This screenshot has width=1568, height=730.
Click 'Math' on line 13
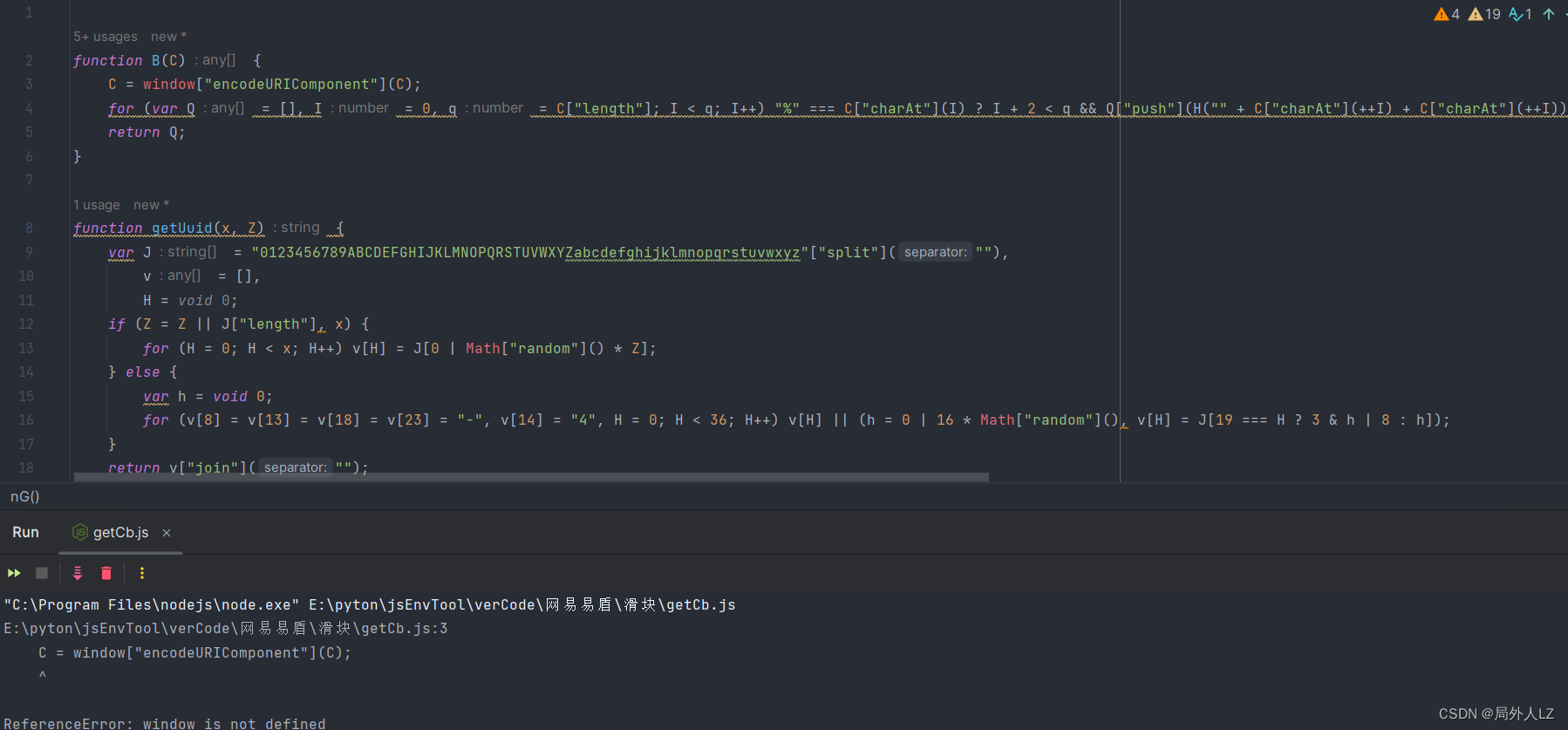coord(482,348)
